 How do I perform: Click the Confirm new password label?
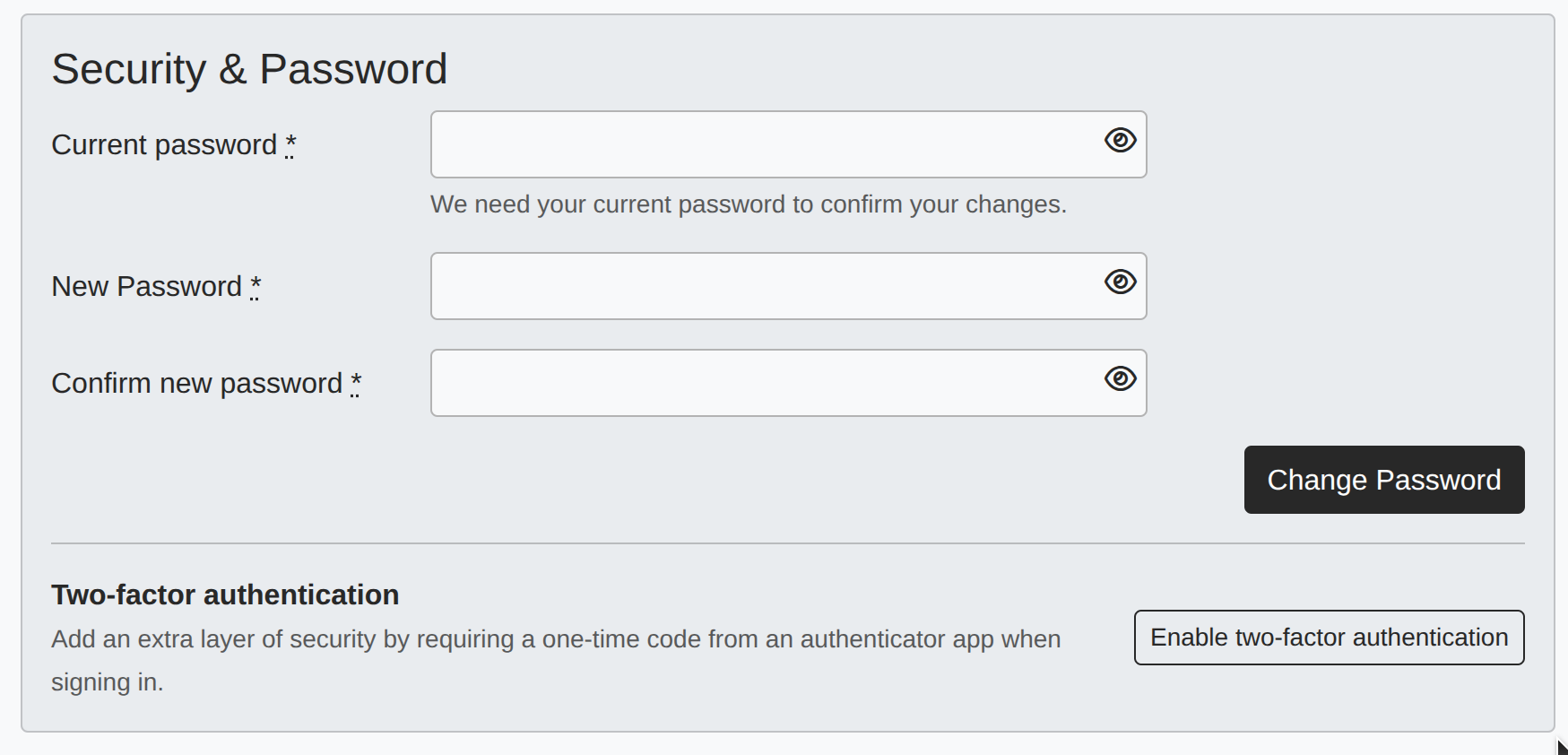pyautogui.click(x=196, y=384)
